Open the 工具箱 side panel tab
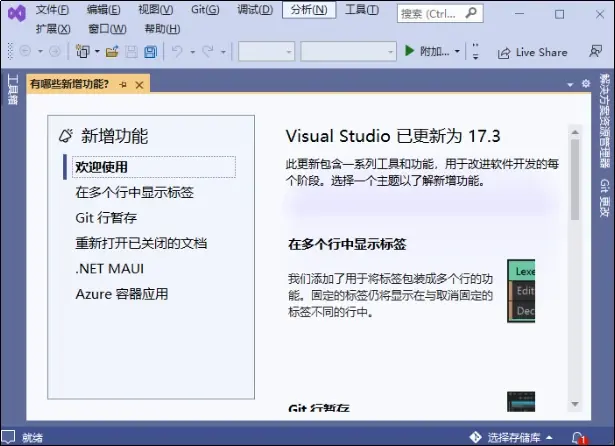Image resolution: width=615 pixels, height=446 pixels. pyautogui.click(x=12, y=89)
